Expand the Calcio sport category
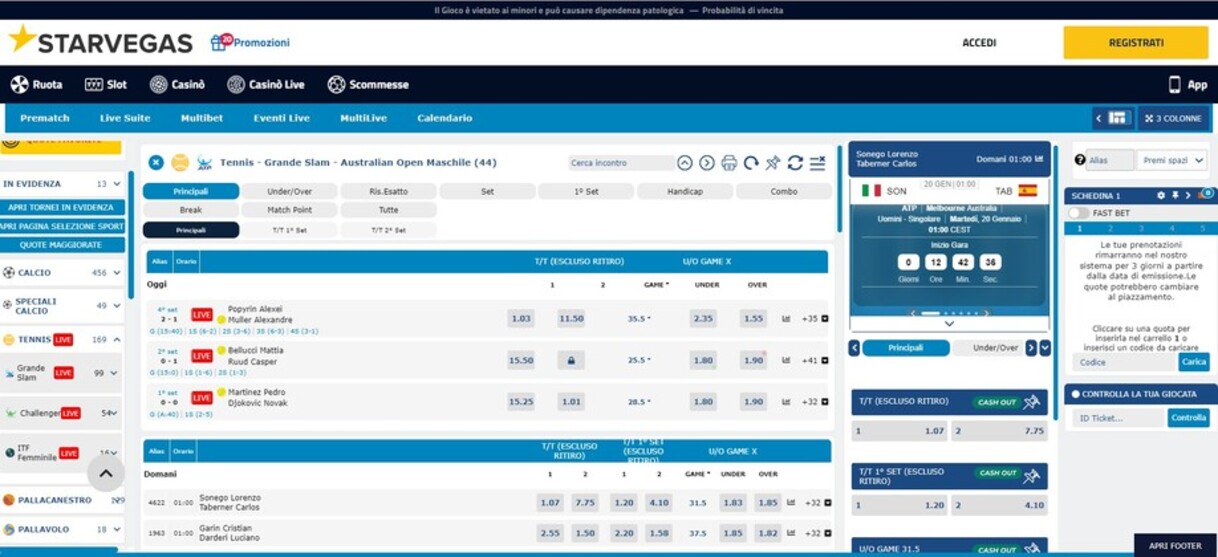Screen dimensions: 1218x557 117,272
